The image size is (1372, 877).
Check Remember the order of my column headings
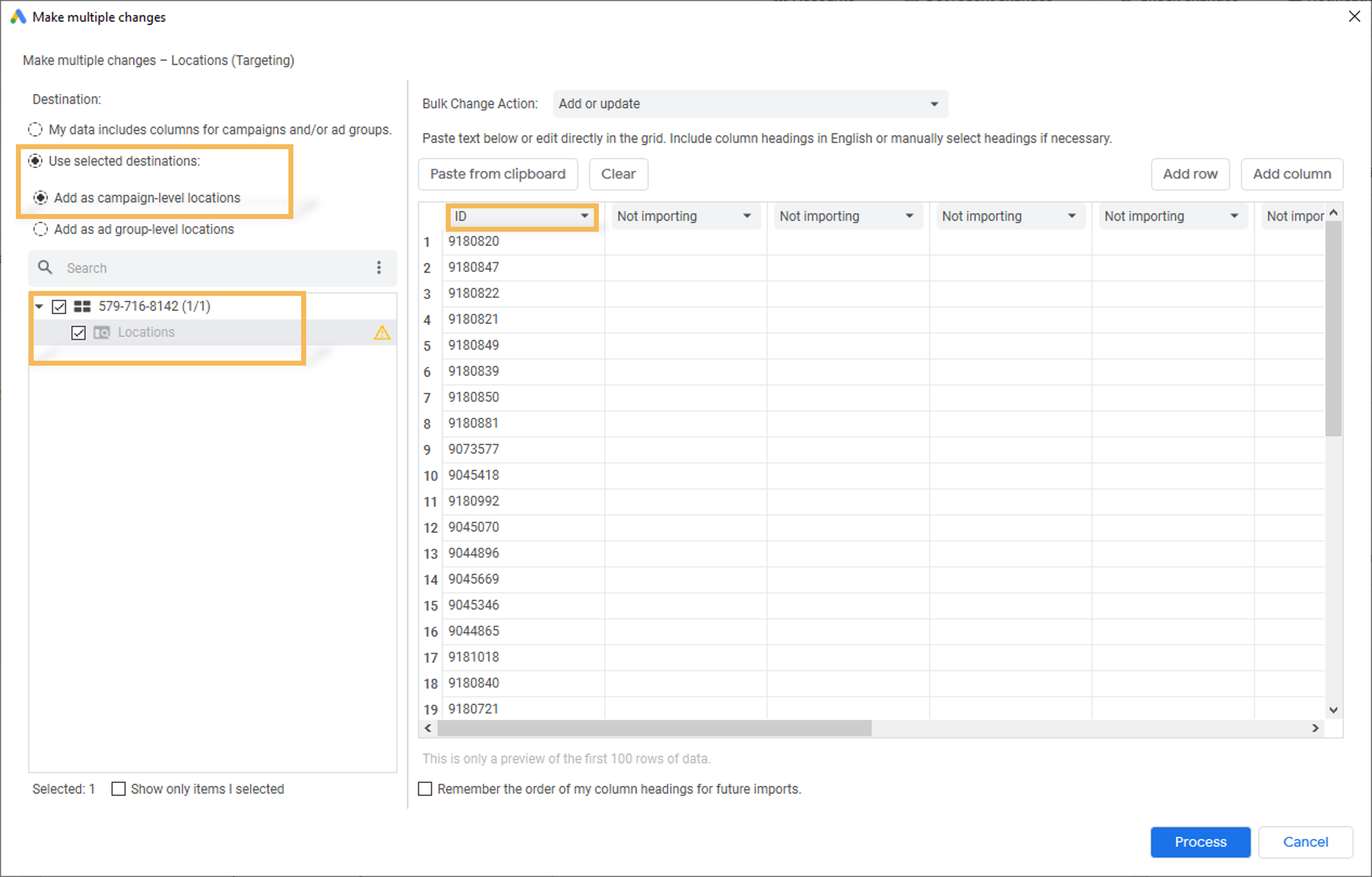[425, 789]
